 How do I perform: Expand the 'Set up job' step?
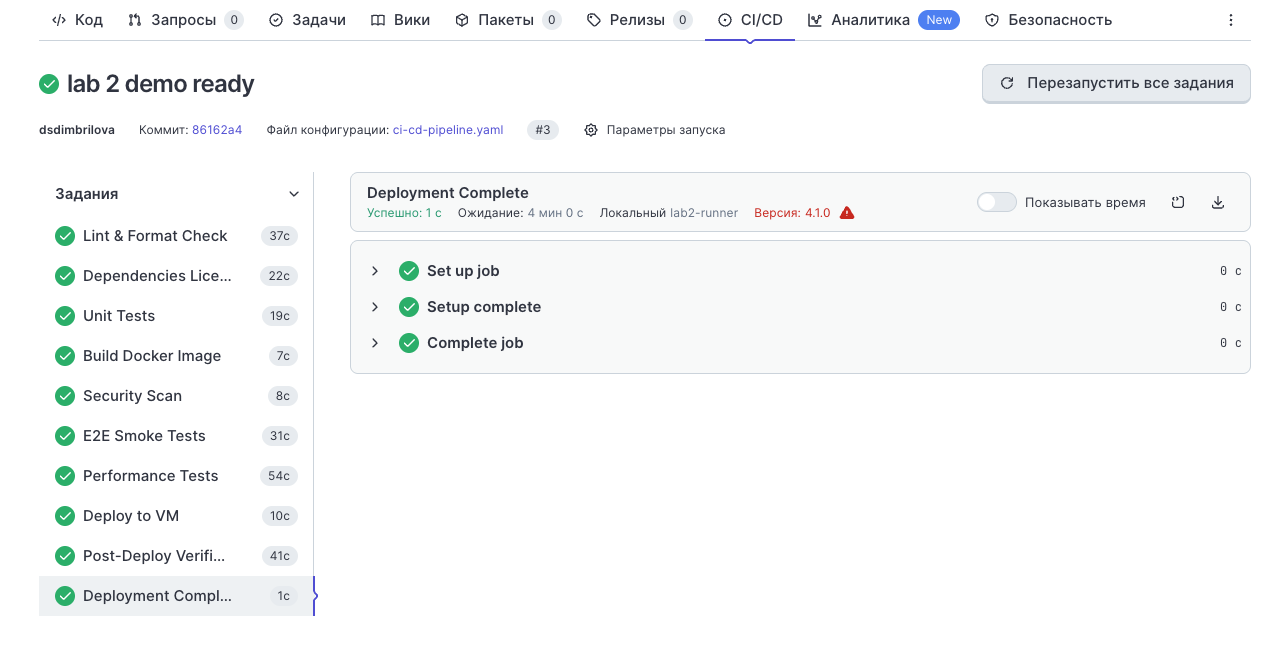[375, 270]
